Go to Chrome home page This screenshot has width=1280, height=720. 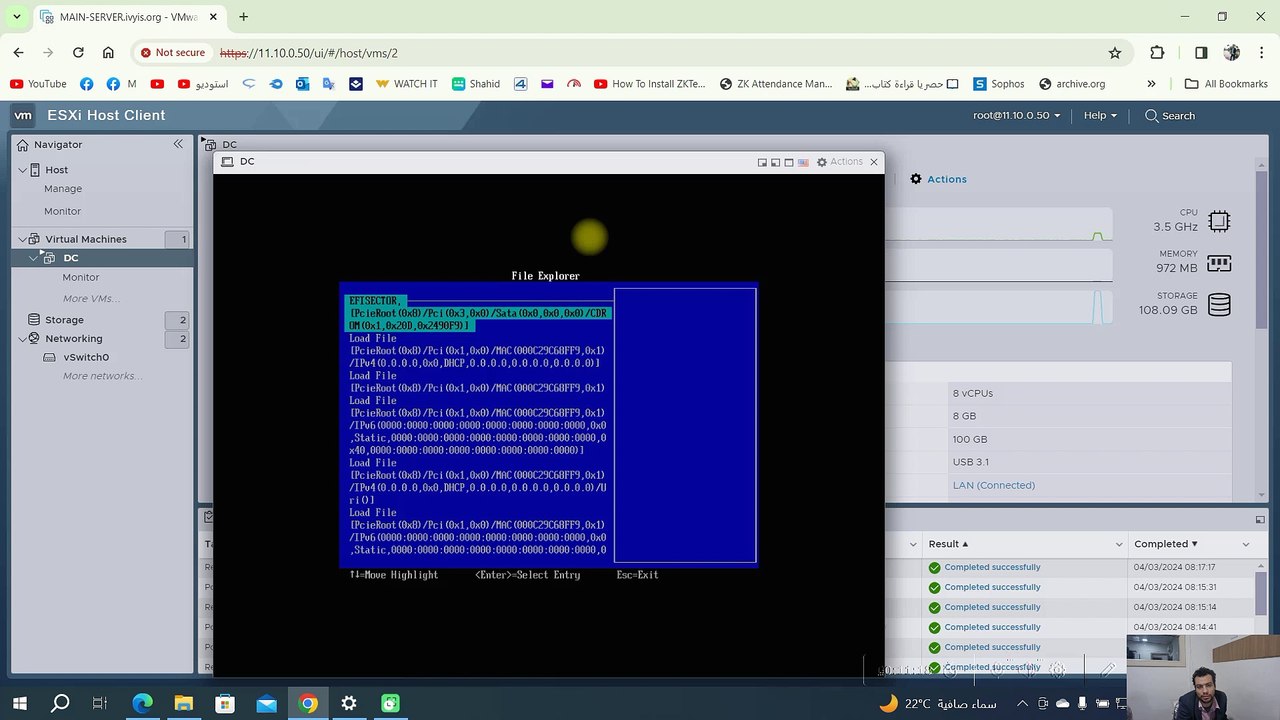108,53
